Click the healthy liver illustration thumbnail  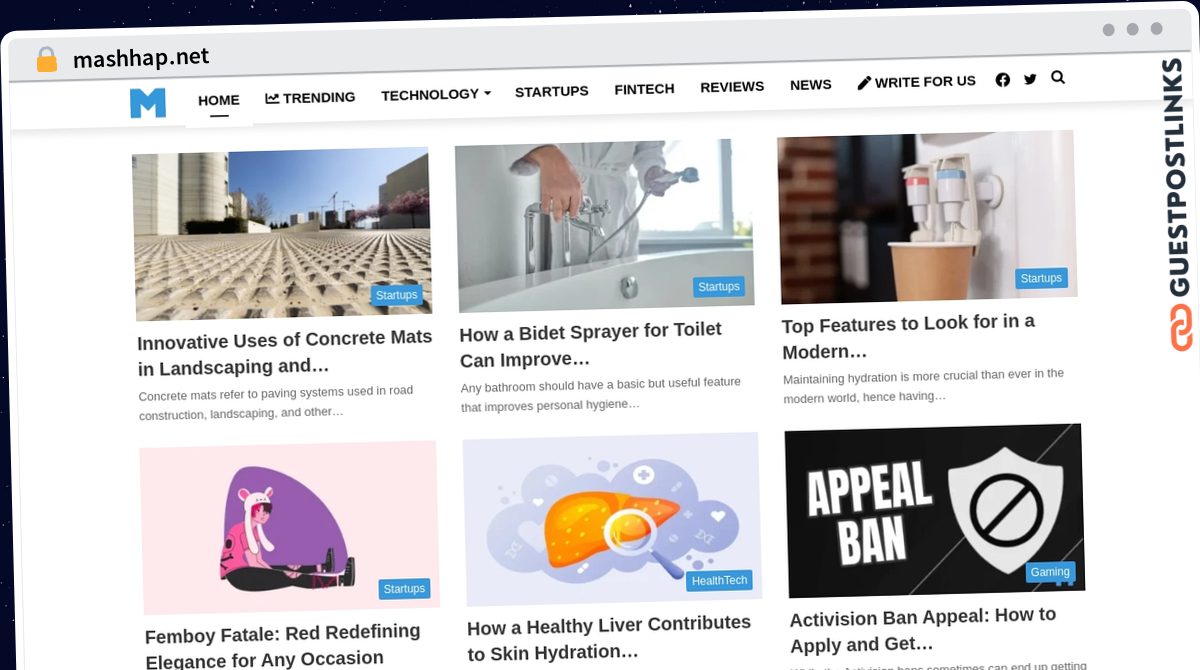point(612,518)
